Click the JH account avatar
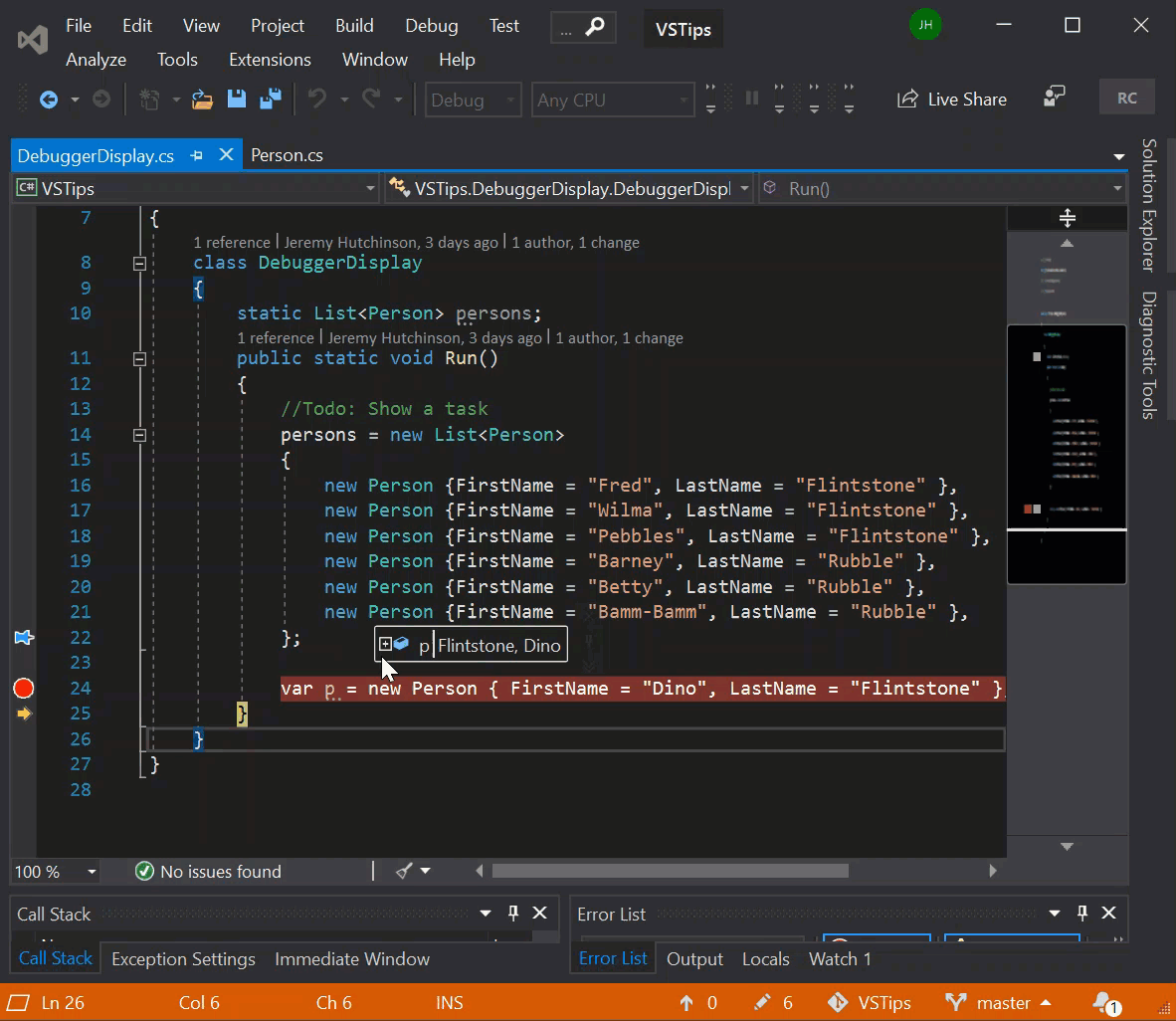This screenshot has height=1021, width=1176. pyautogui.click(x=925, y=25)
